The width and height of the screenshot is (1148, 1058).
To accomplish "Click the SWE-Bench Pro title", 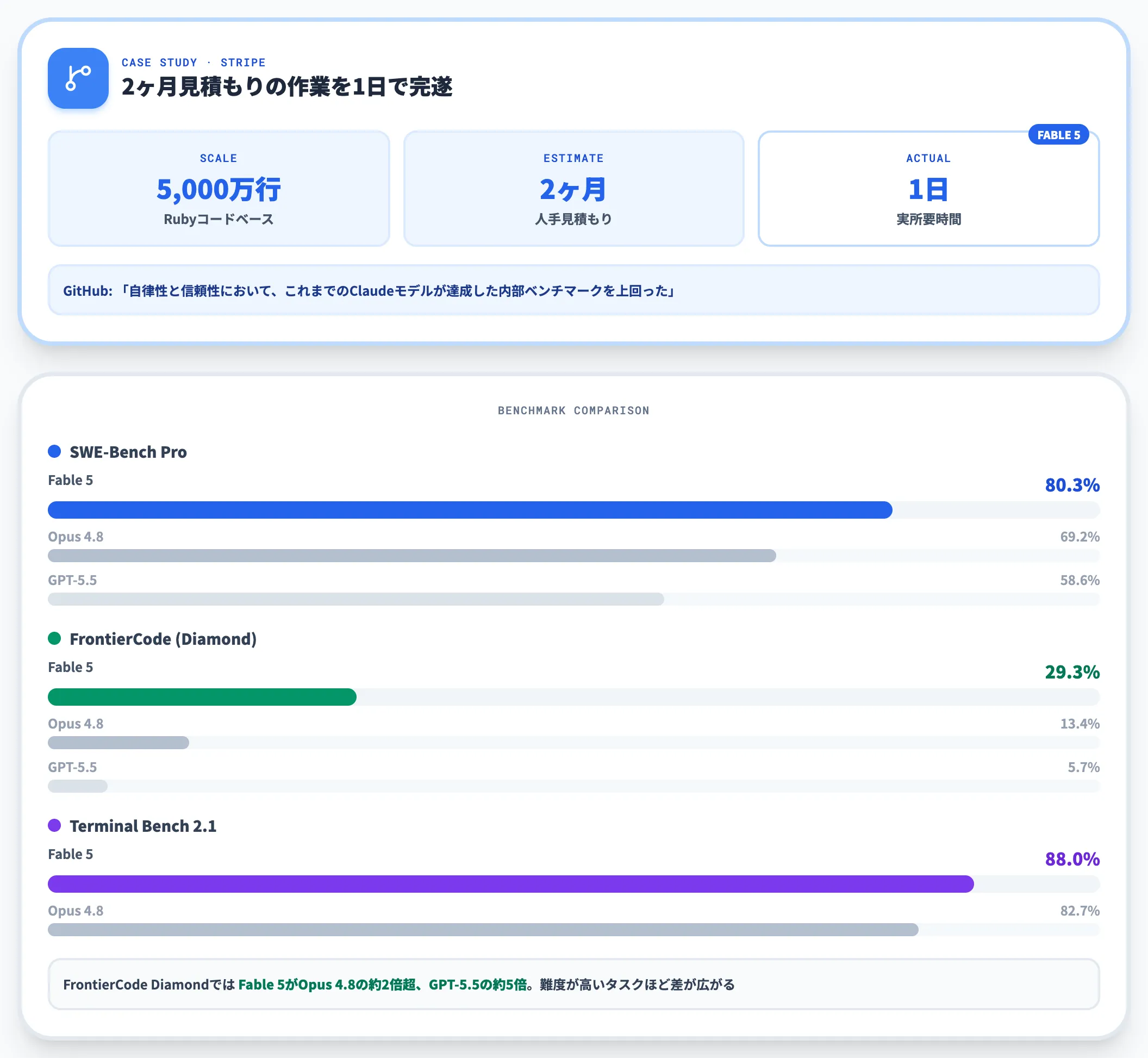I will pyautogui.click(x=128, y=452).
